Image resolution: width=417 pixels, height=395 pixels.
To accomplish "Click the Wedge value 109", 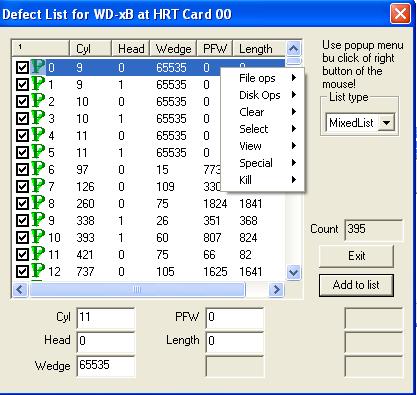I will click(165, 187).
